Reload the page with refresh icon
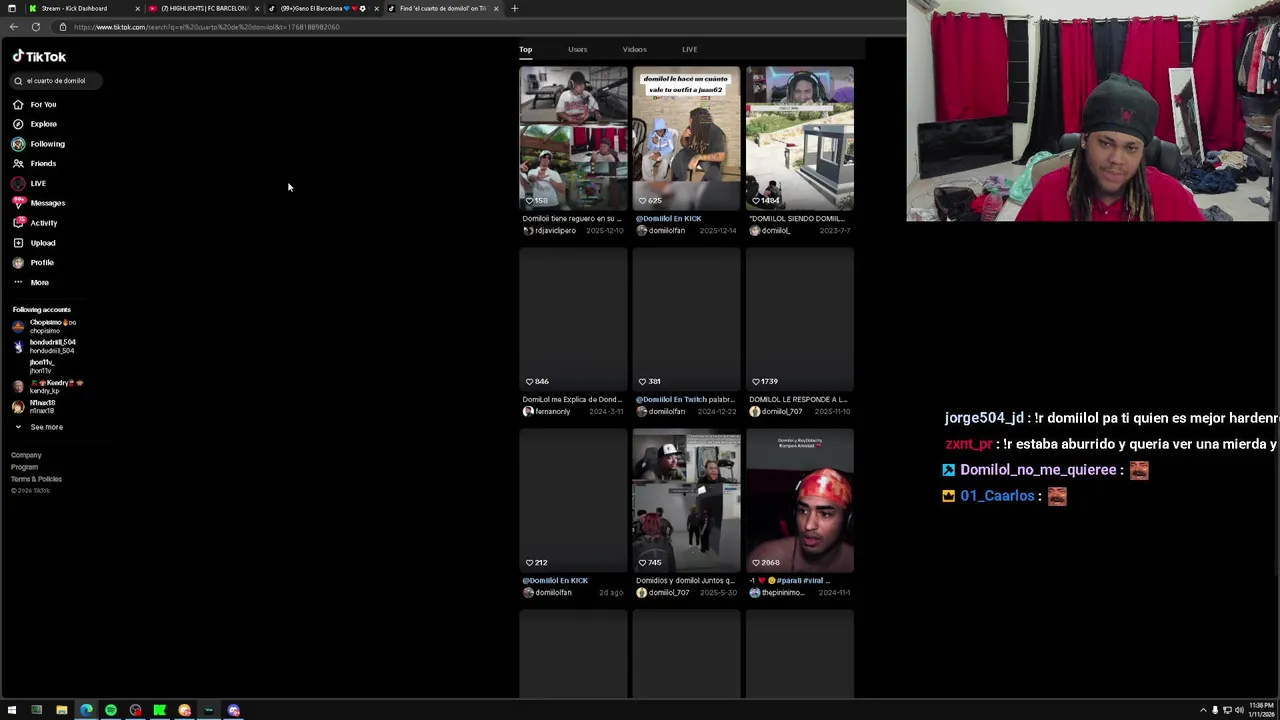 click(x=36, y=27)
